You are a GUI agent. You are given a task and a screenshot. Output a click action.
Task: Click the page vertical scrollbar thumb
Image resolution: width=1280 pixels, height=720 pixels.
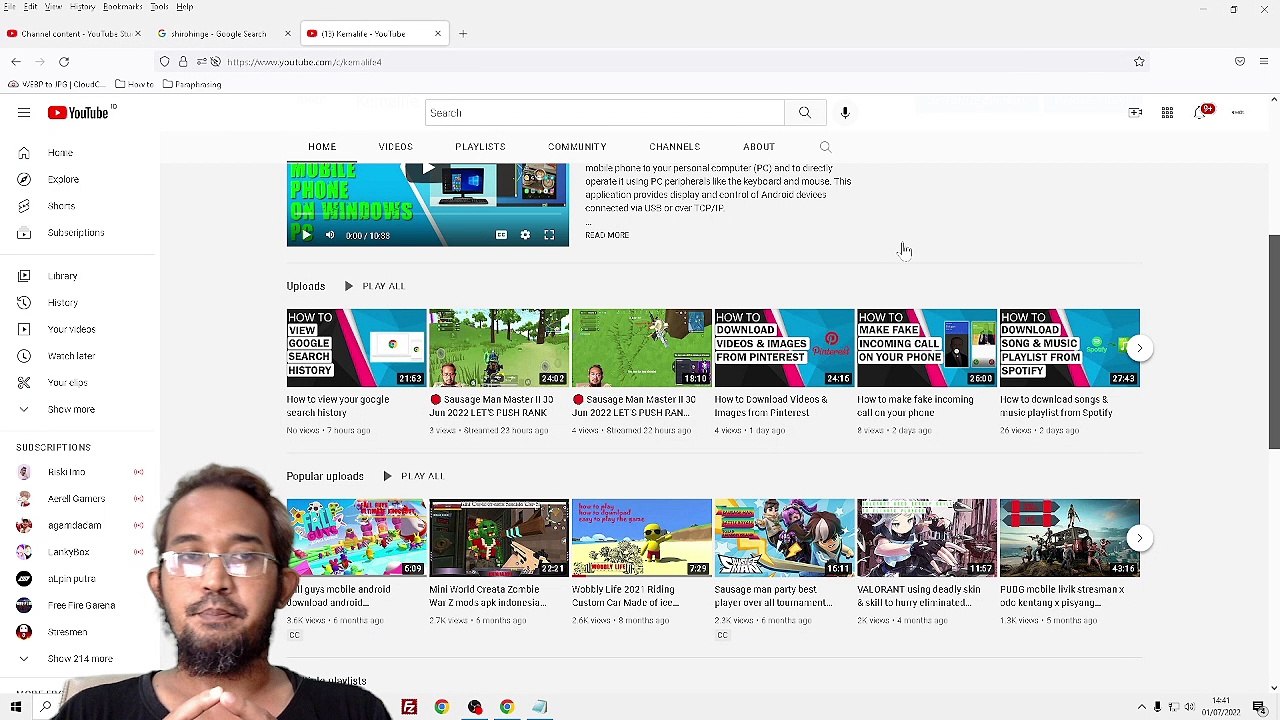(1274, 342)
